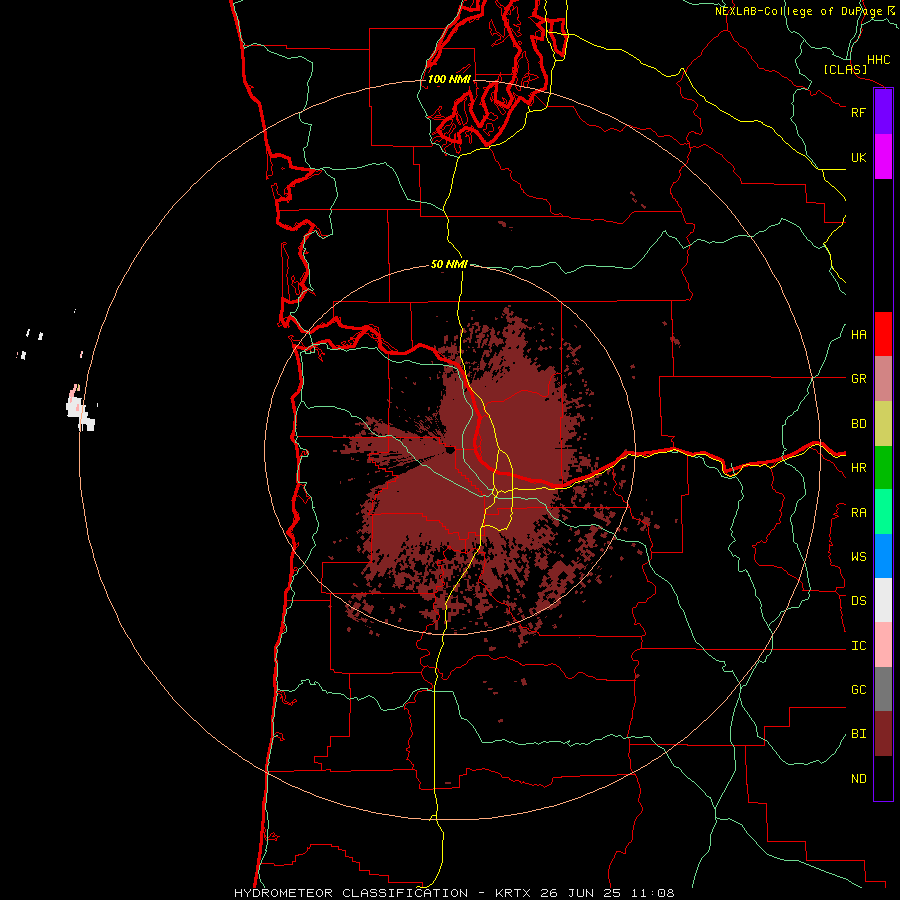Click the UK legend label
Viewport: 900px width, 900px height.
tap(858, 157)
